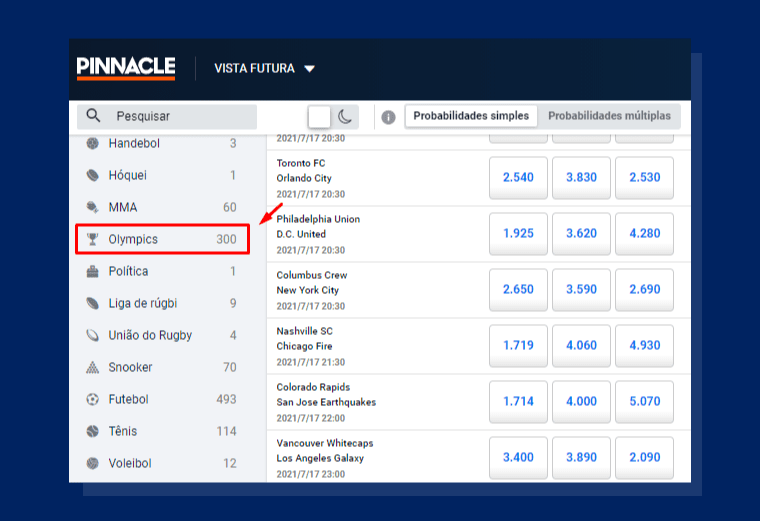The image size is (760, 521).
Task: Click the Tênis ball icon
Action: [x=93, y=431]
